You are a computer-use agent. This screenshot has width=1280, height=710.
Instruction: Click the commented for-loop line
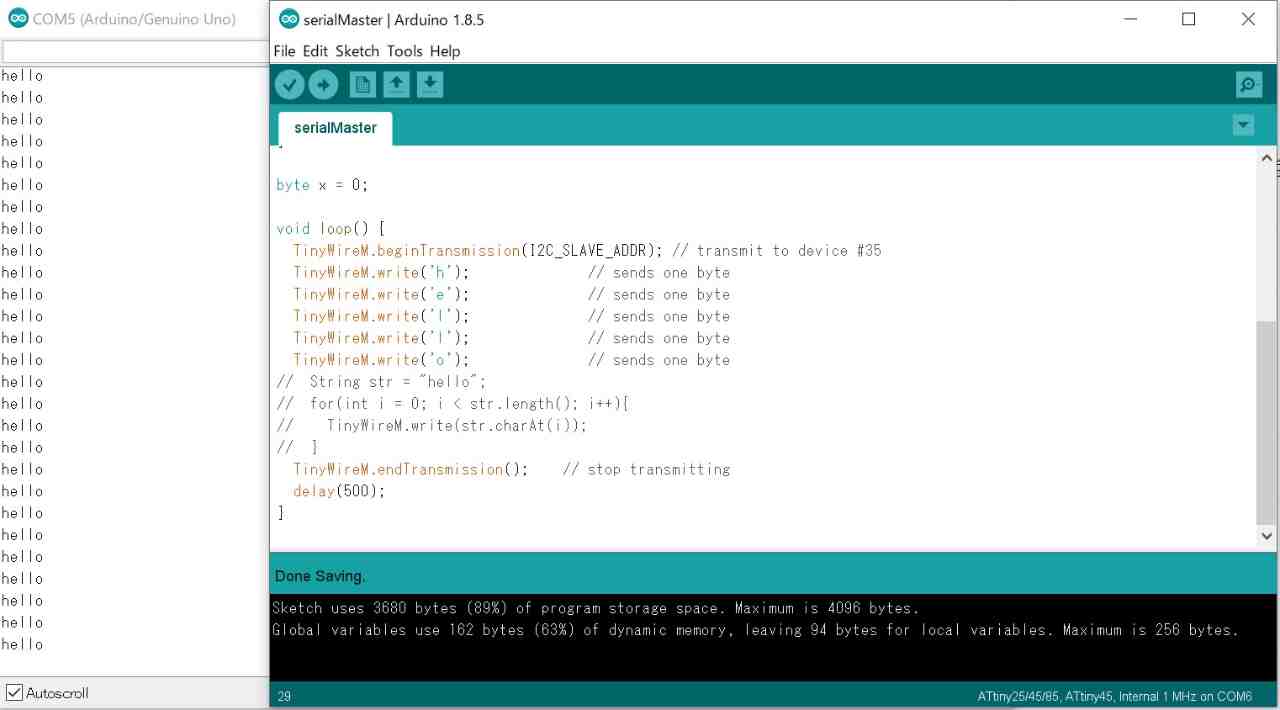[452, 404]
